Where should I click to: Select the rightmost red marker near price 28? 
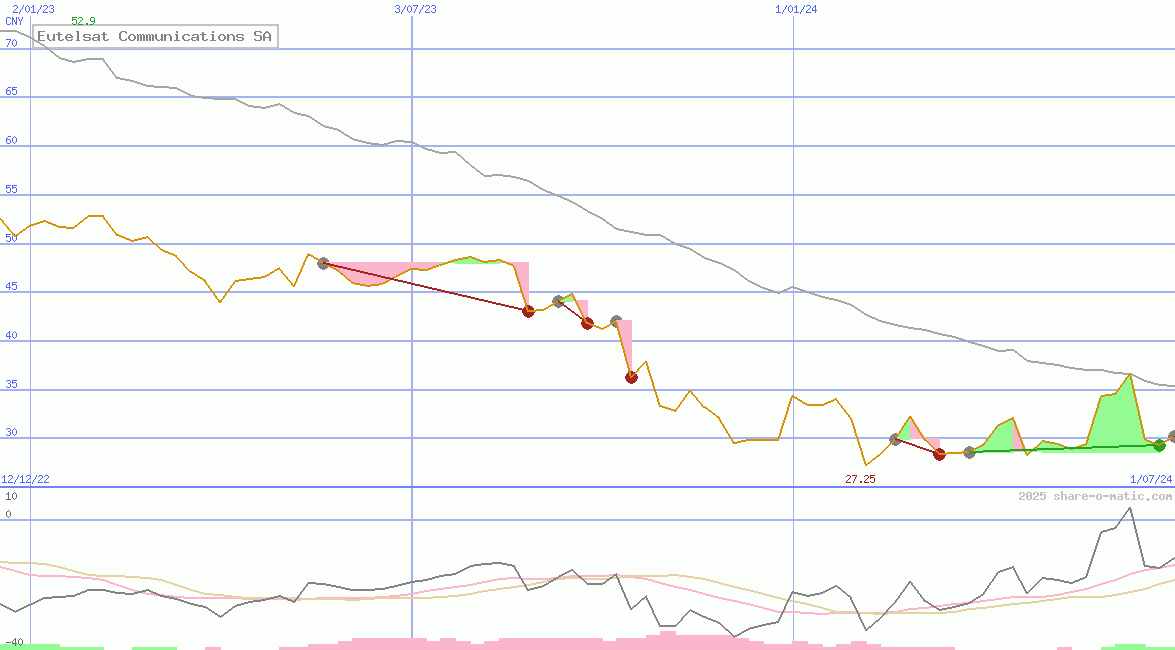pyautogui.click(x=939, y=454)
